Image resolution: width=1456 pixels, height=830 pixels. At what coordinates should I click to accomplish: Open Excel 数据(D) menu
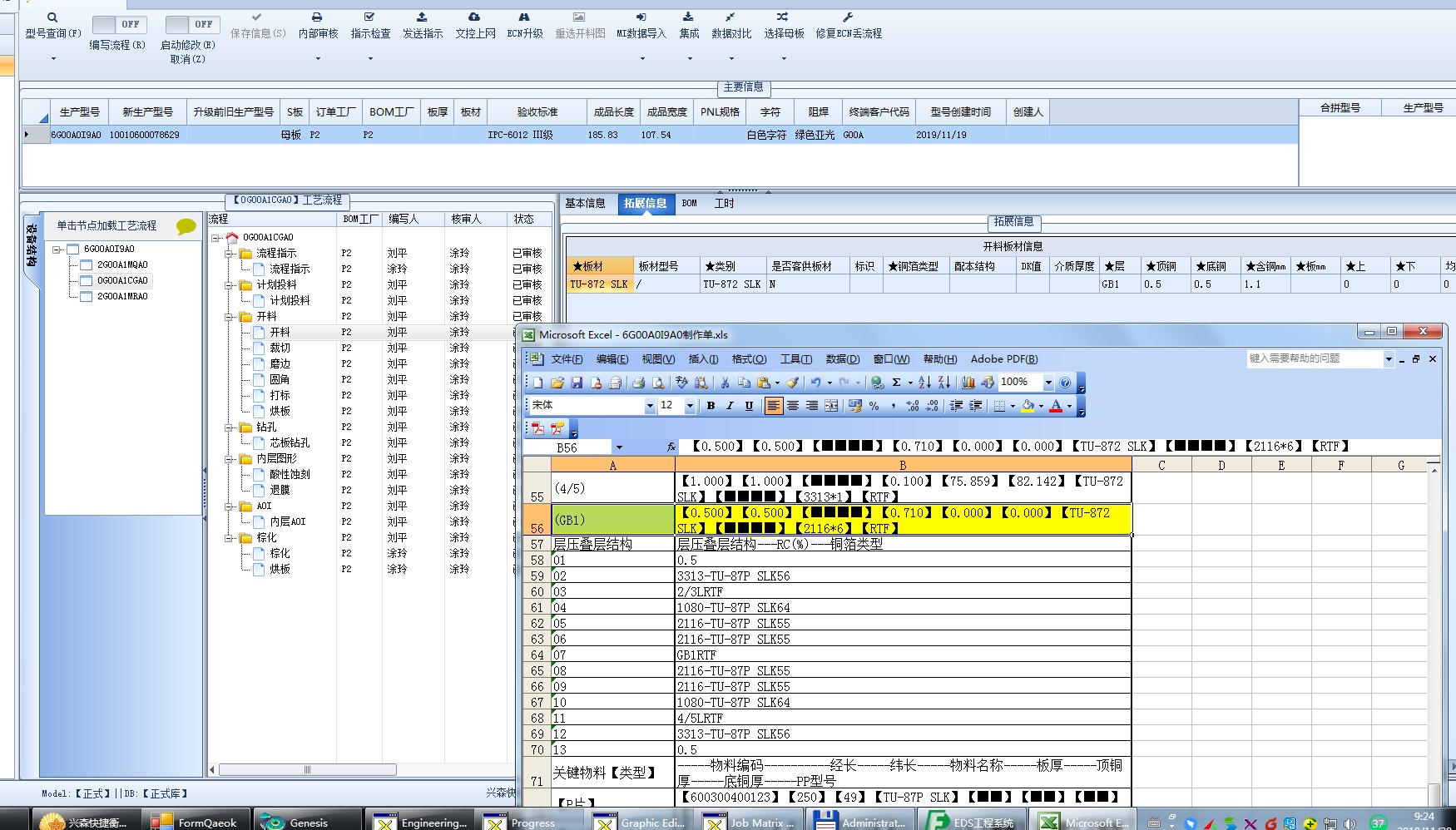click(x=842, y=359)
